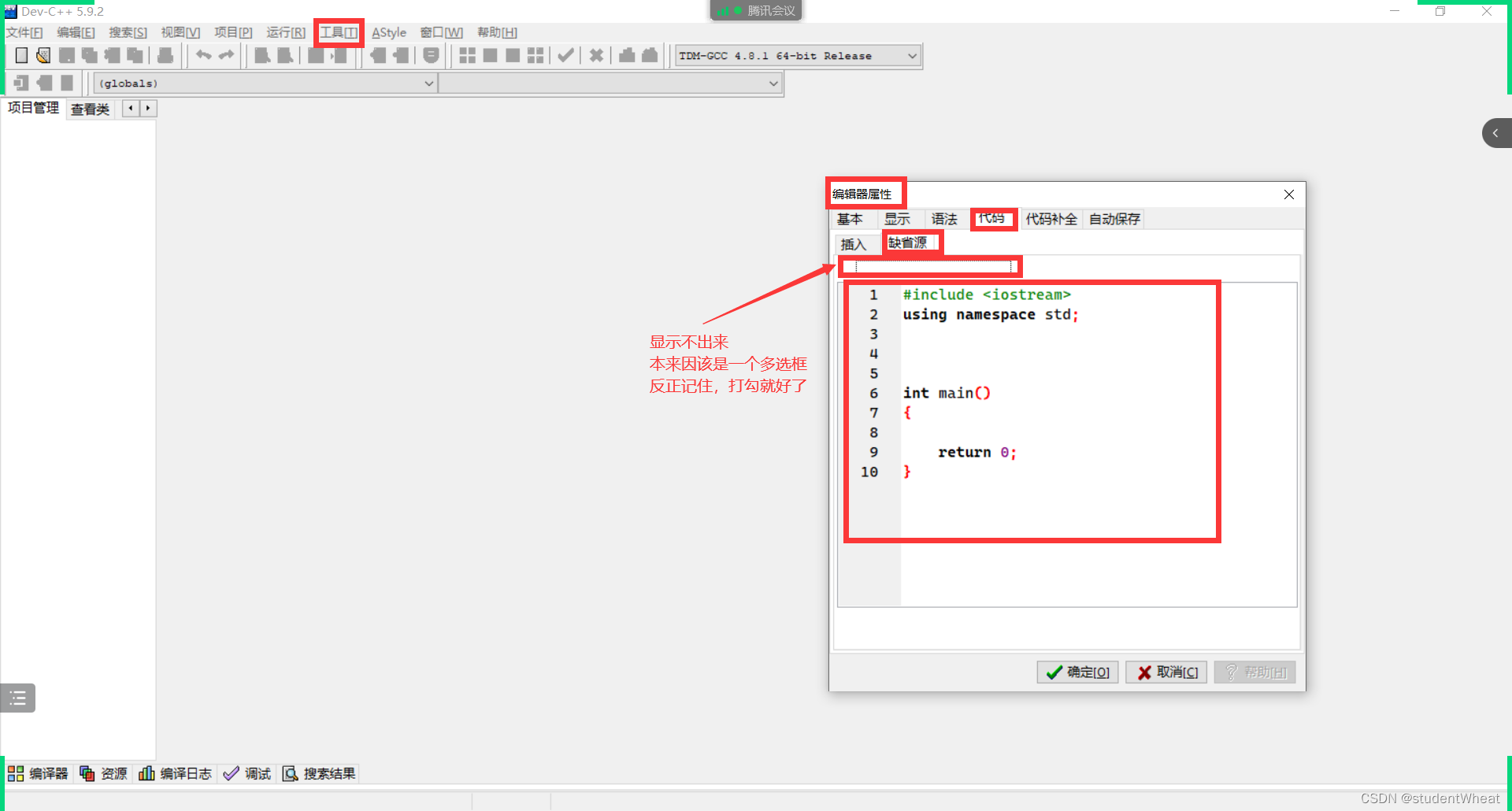
Task: Open the AStyle menu
Action: [x=389, y=32]
